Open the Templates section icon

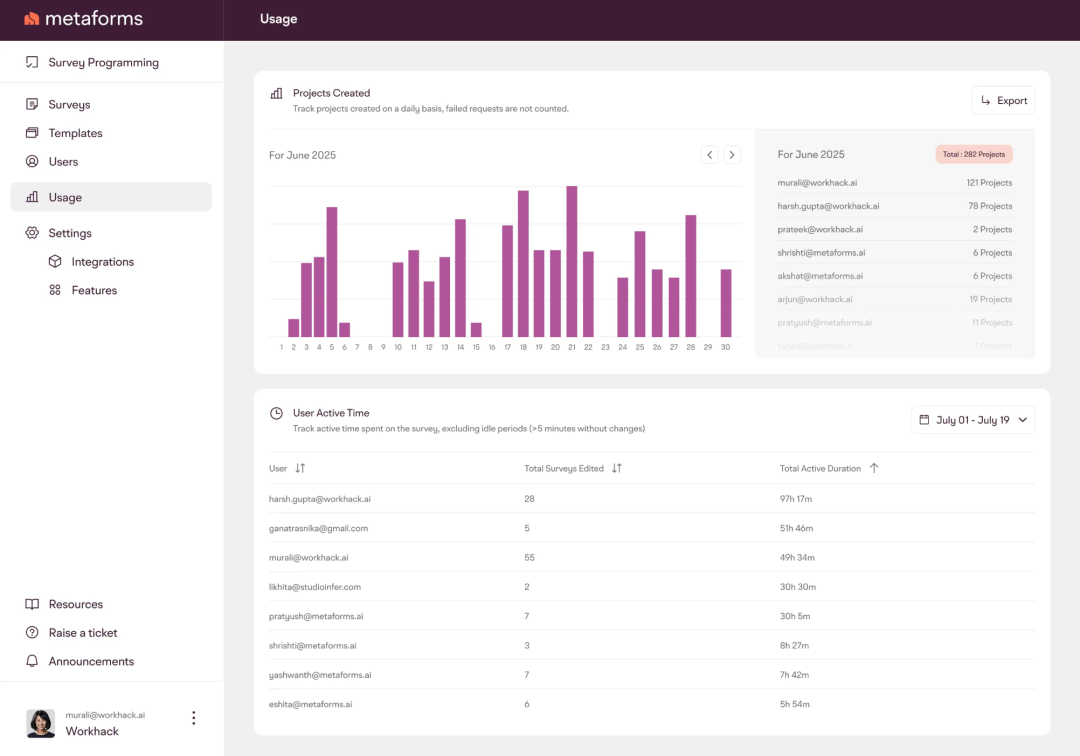coord(32,133)
